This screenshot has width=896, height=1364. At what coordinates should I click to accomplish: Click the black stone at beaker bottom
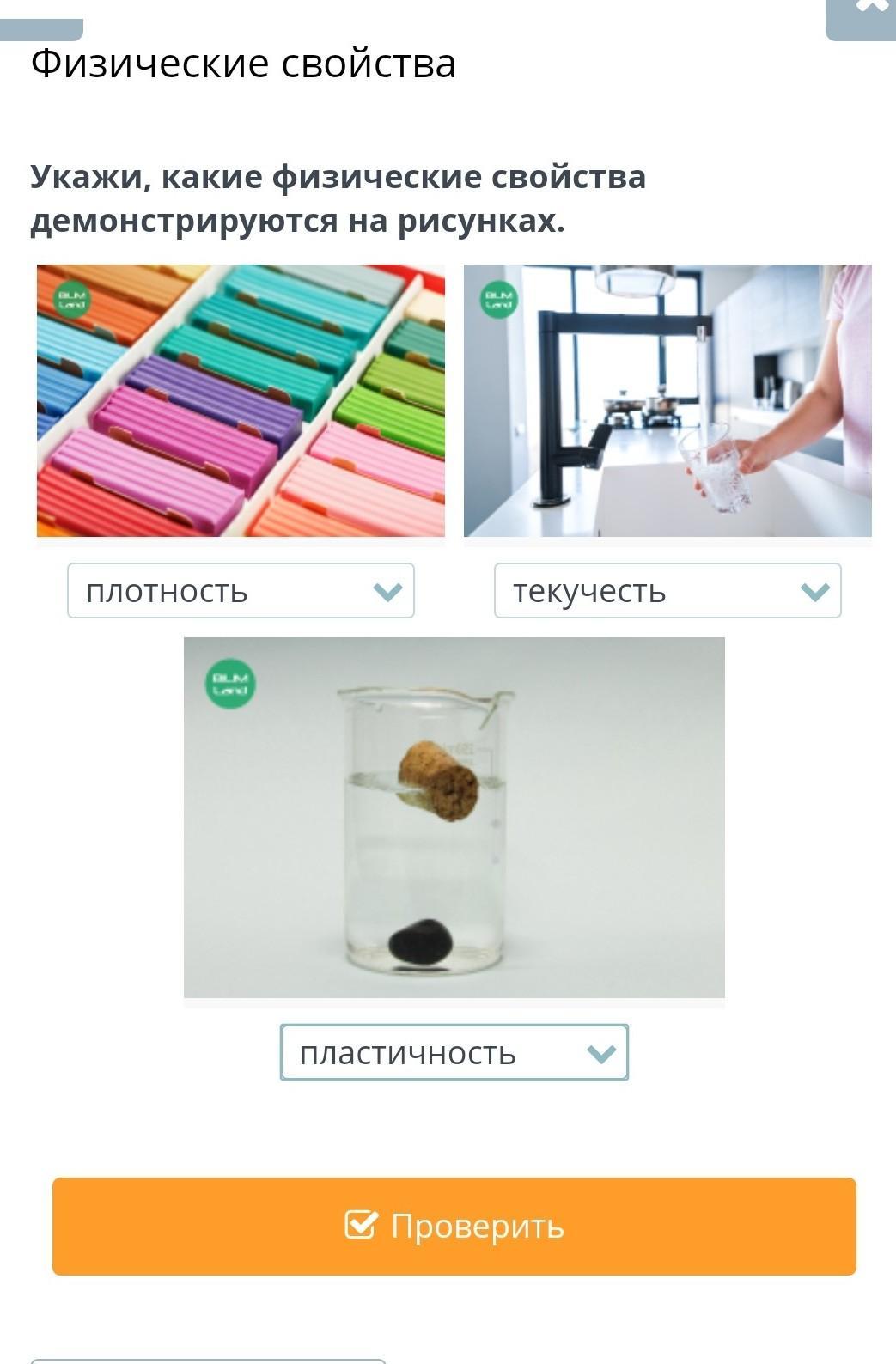420,942
